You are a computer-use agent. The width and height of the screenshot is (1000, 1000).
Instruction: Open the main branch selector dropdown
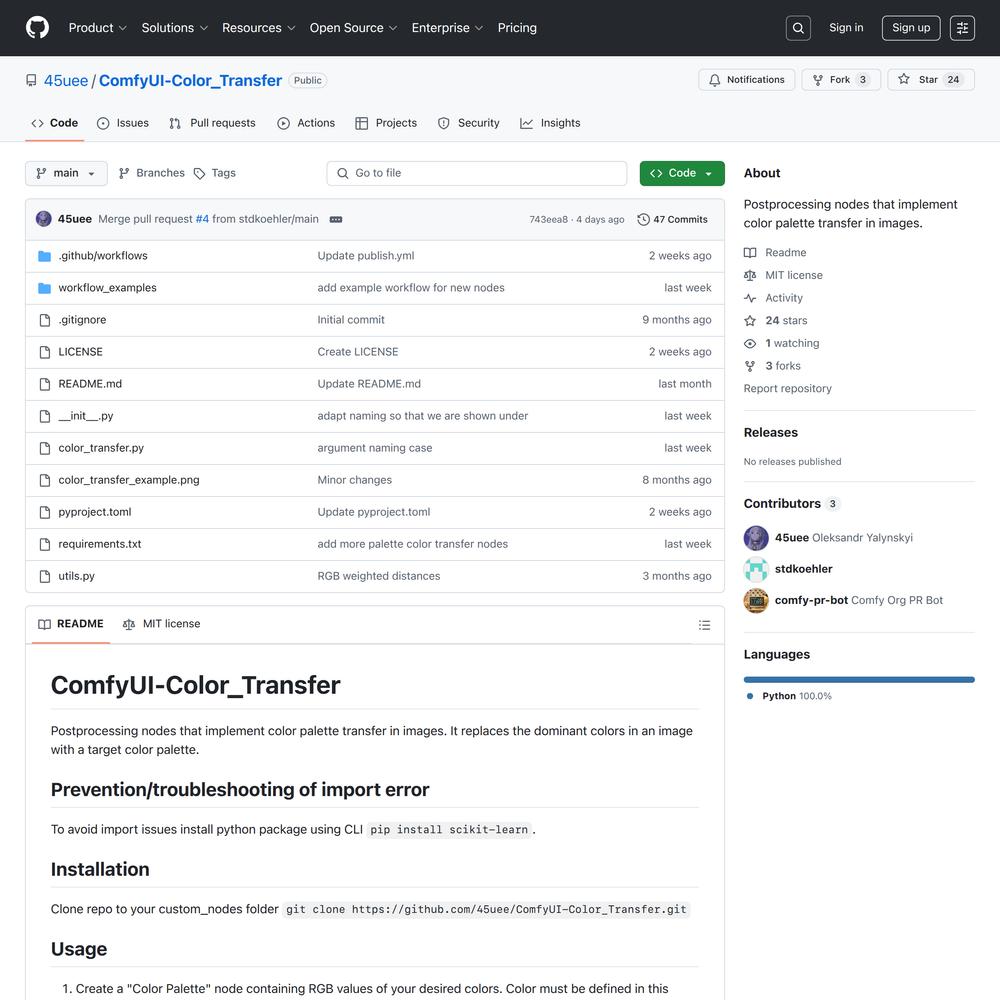click(66, 173)
